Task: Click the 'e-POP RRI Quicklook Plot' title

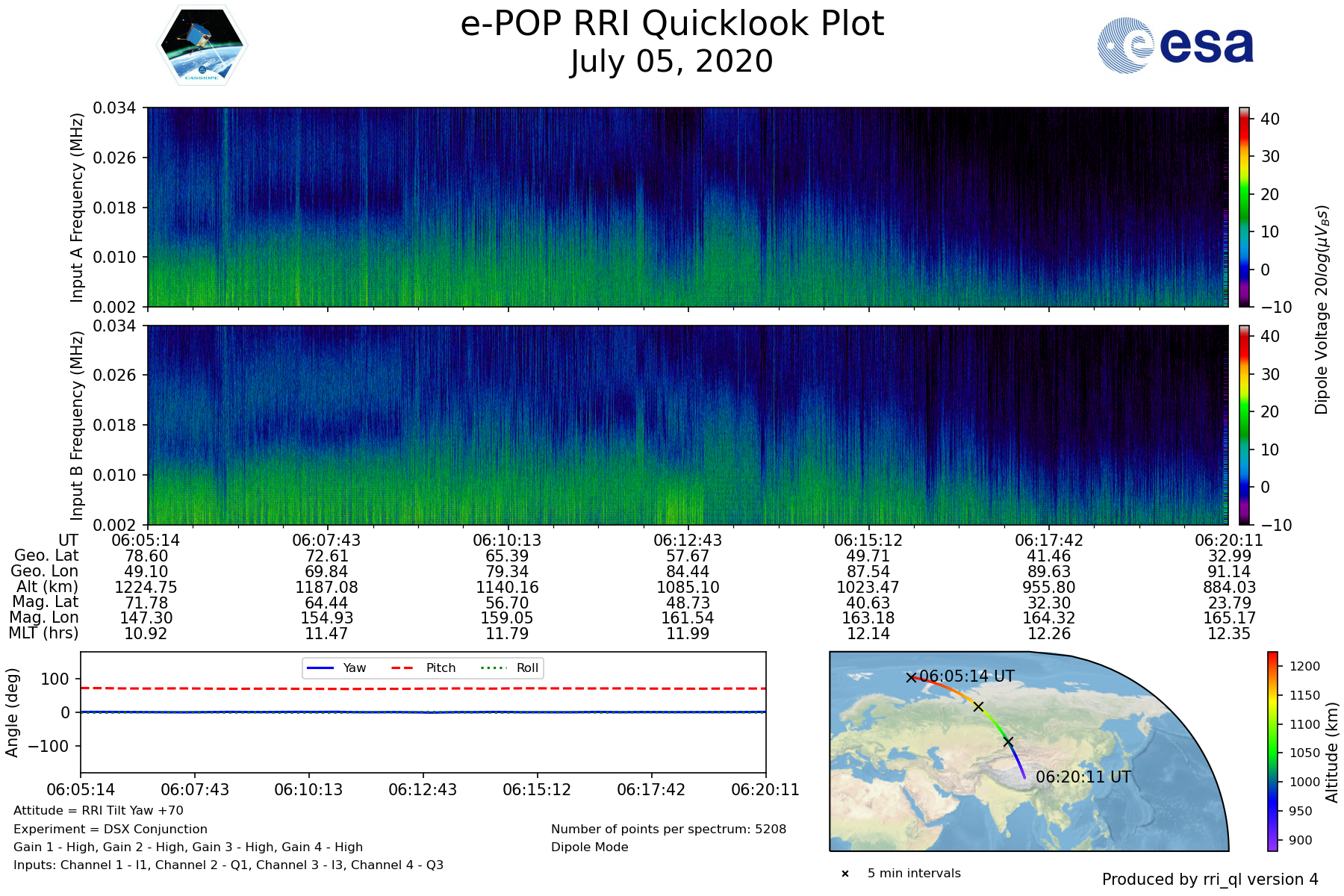Action: pyautogui.click(x=672, y=24)
